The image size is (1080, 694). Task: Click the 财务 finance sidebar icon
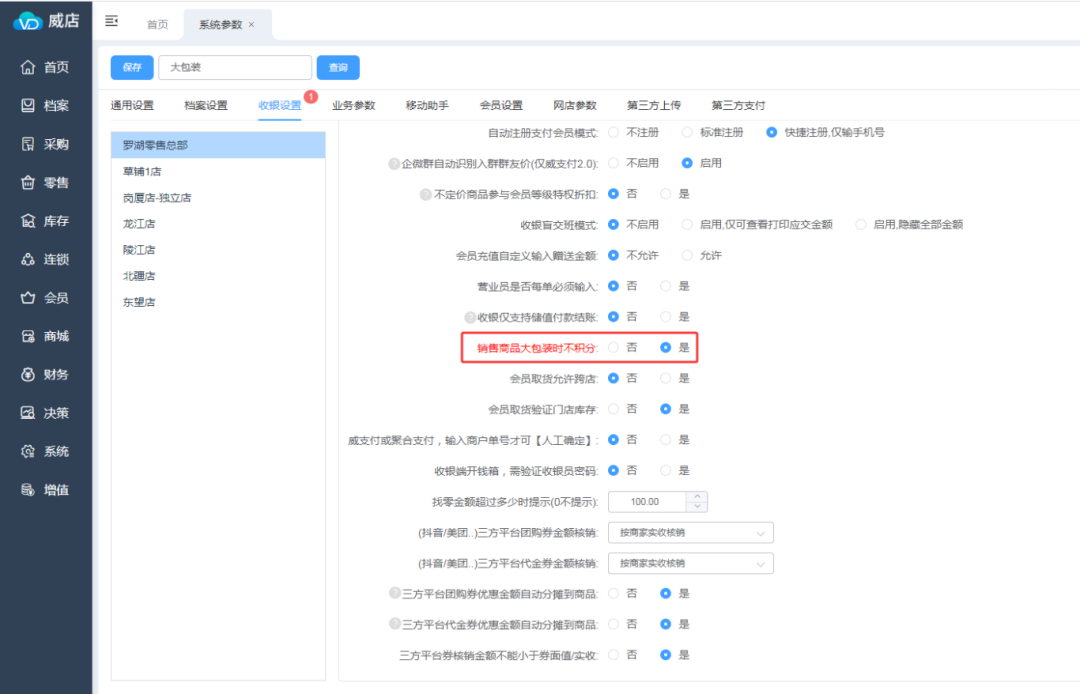(x=28, y=375)
